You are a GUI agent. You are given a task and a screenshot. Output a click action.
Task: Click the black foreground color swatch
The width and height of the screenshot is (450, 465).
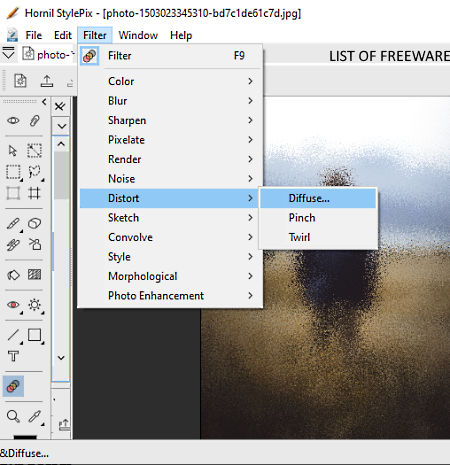[x=25, y=437]
